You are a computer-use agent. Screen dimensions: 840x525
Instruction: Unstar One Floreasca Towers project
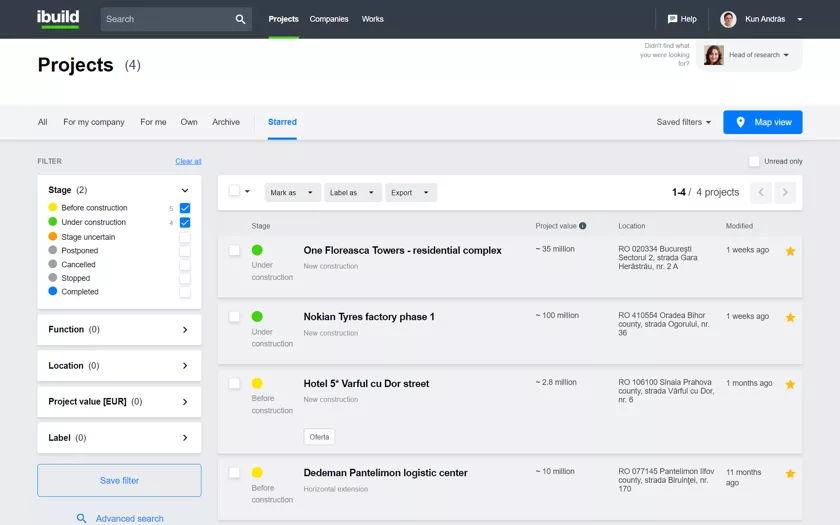[x=790, y=251]
